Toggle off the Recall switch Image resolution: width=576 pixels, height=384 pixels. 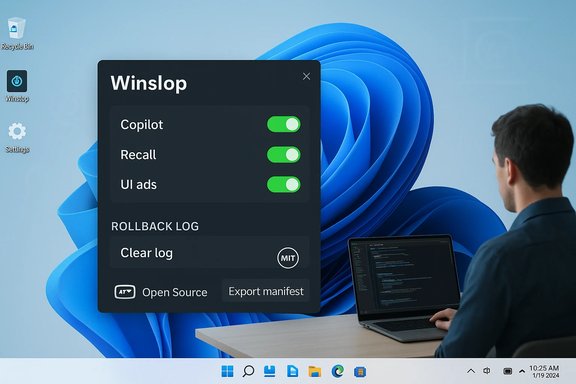tap(284, 154)
